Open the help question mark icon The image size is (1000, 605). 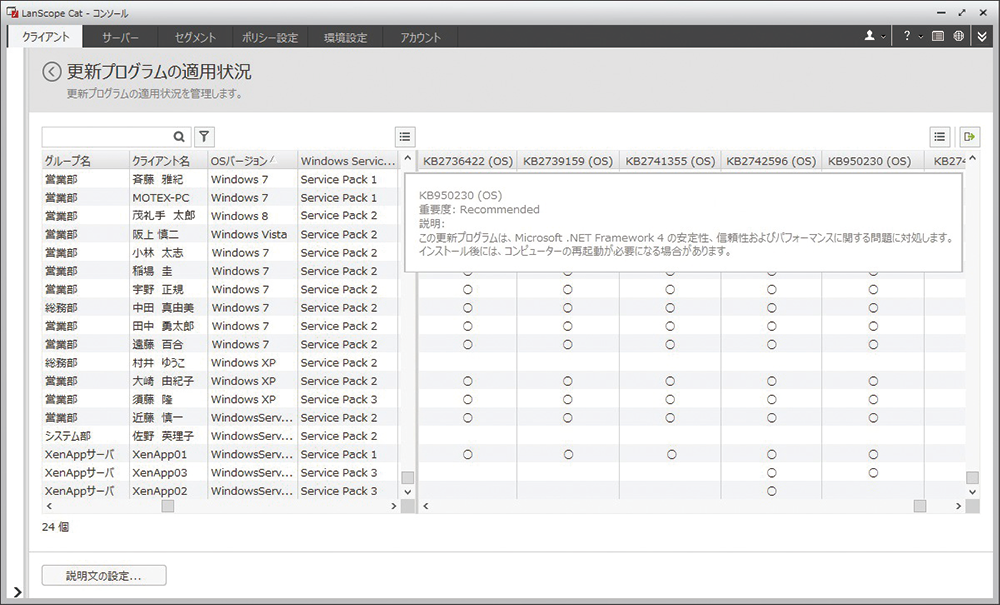coord(907,36)
